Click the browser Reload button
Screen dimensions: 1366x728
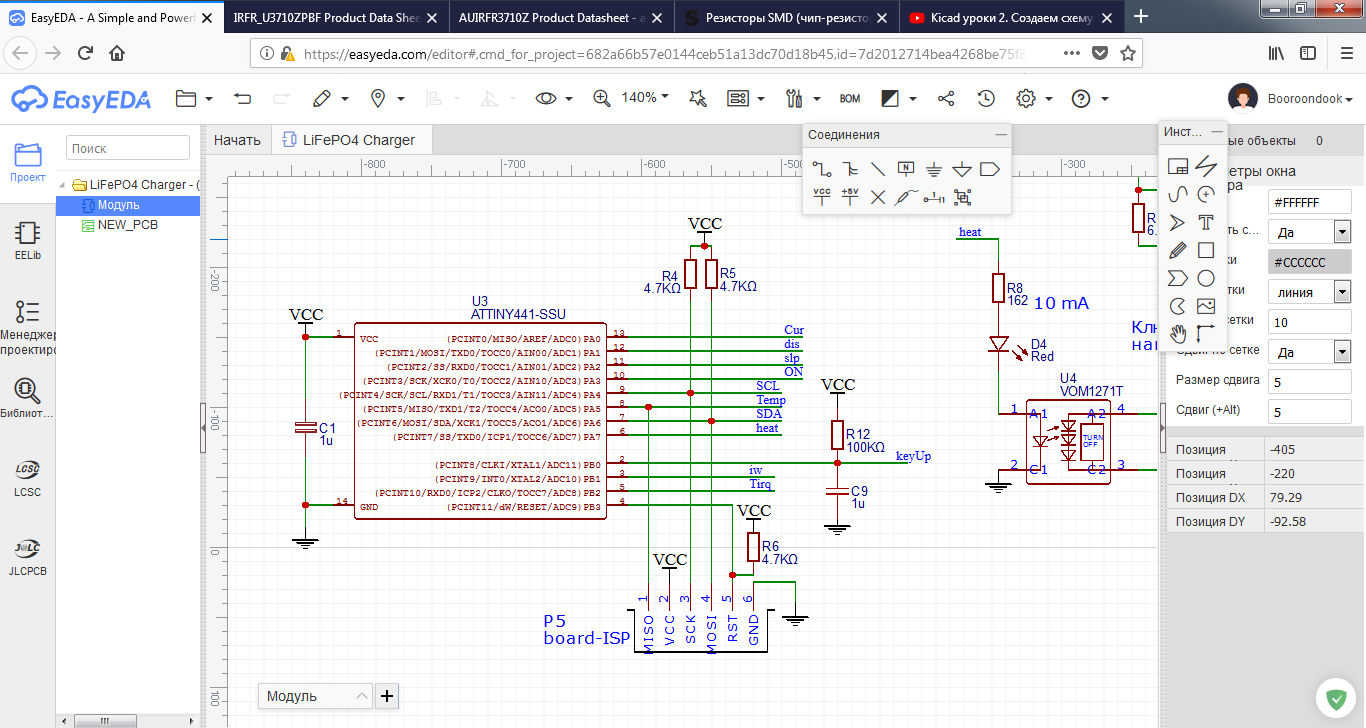(x=86, y=53)
